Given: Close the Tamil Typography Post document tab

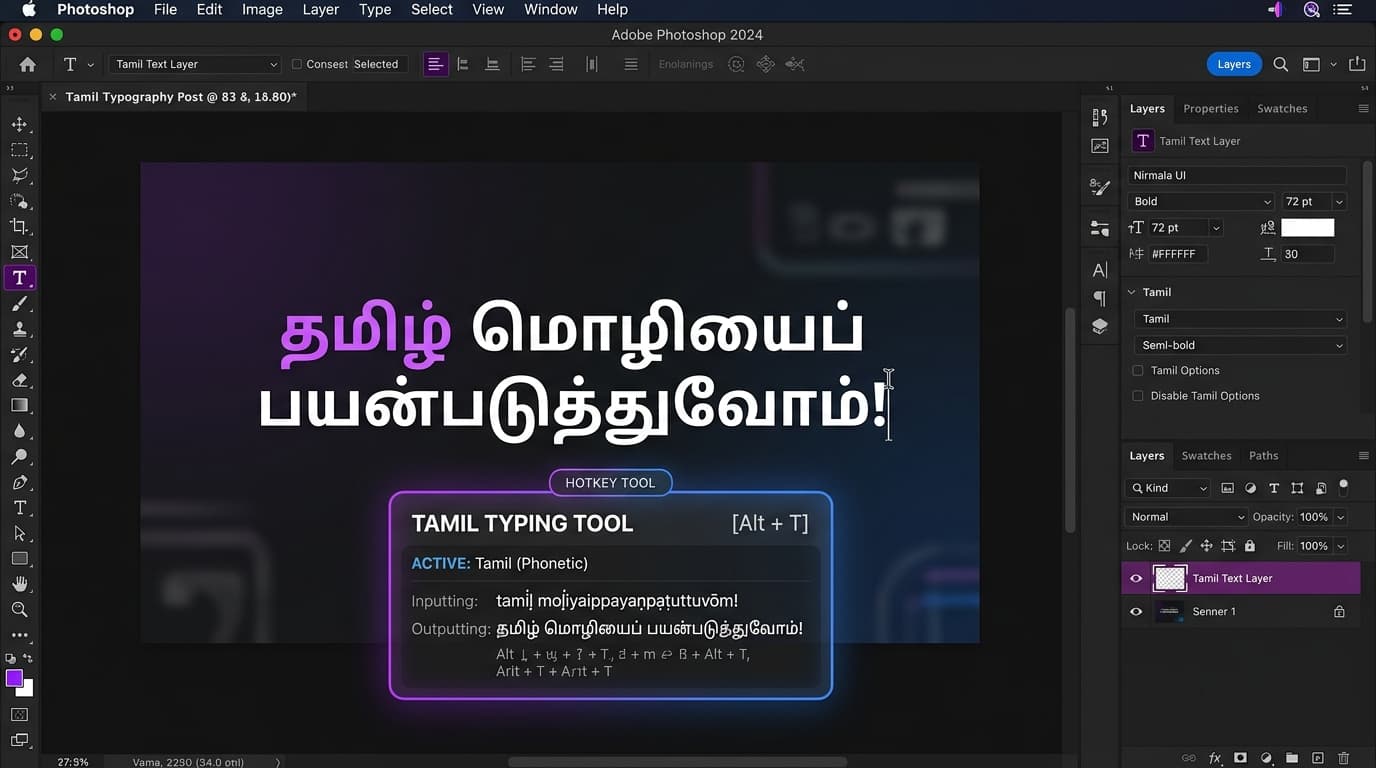Looking at the screenshot, I should coord(52,97).
